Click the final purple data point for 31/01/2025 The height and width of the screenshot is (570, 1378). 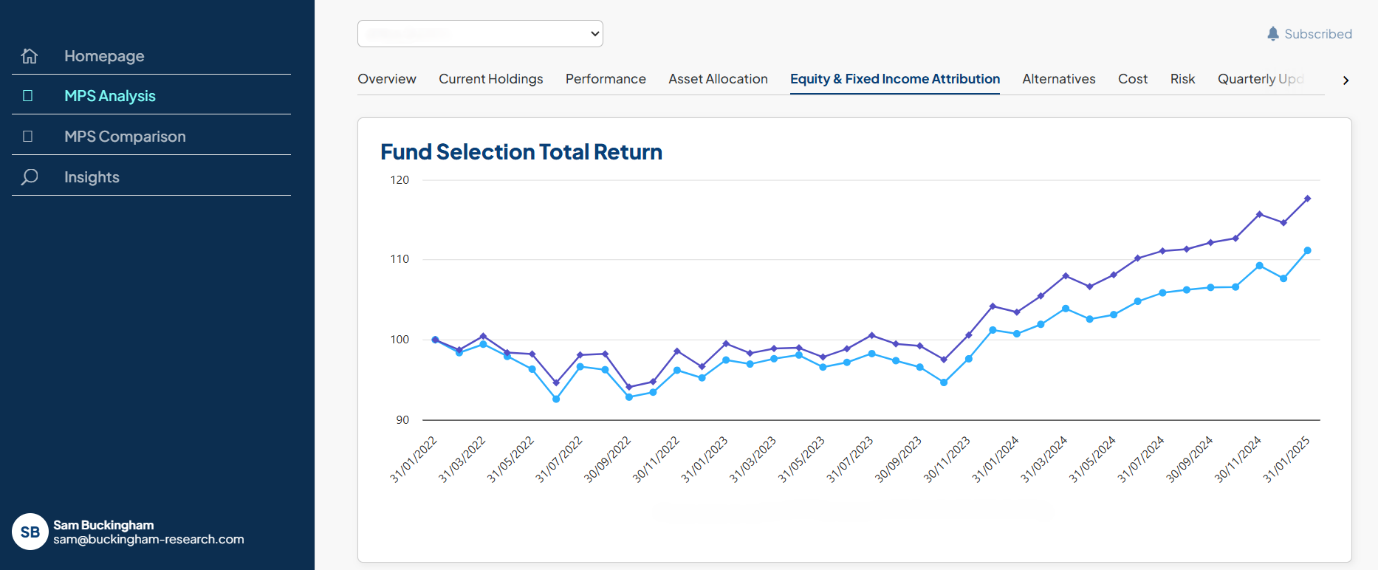pyautogui.click(x=1307, y=198)
